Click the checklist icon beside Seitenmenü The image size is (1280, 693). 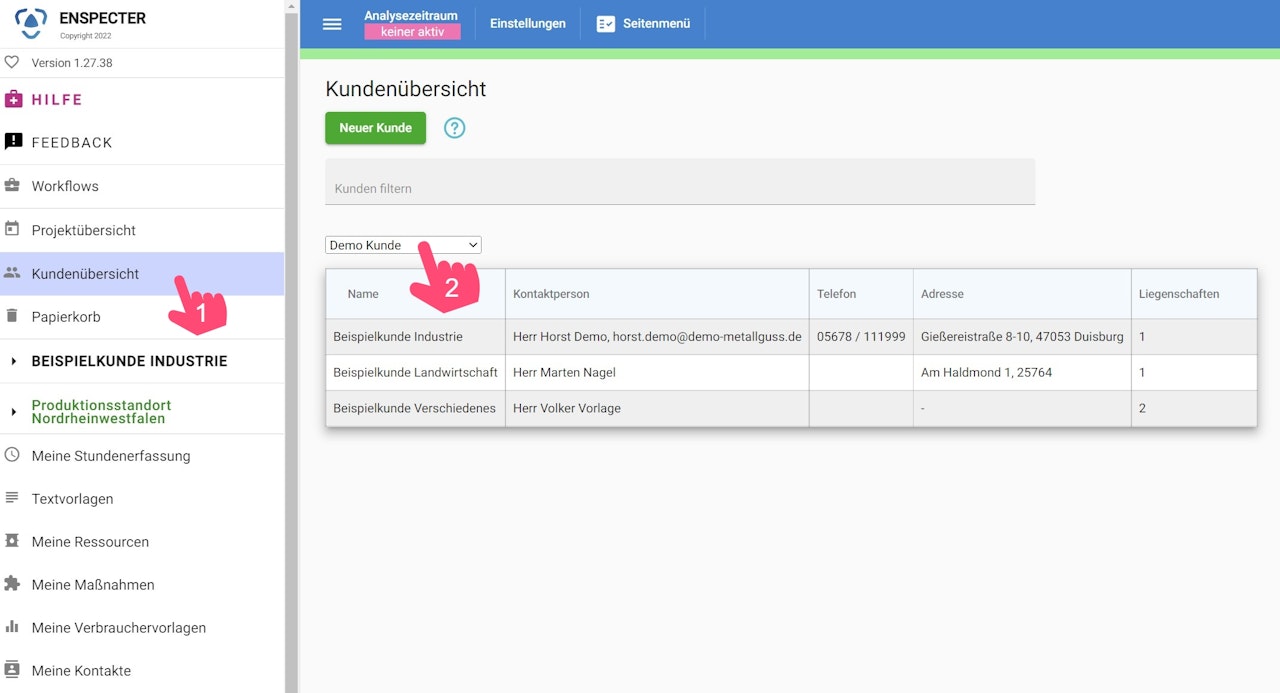[606, 24]
